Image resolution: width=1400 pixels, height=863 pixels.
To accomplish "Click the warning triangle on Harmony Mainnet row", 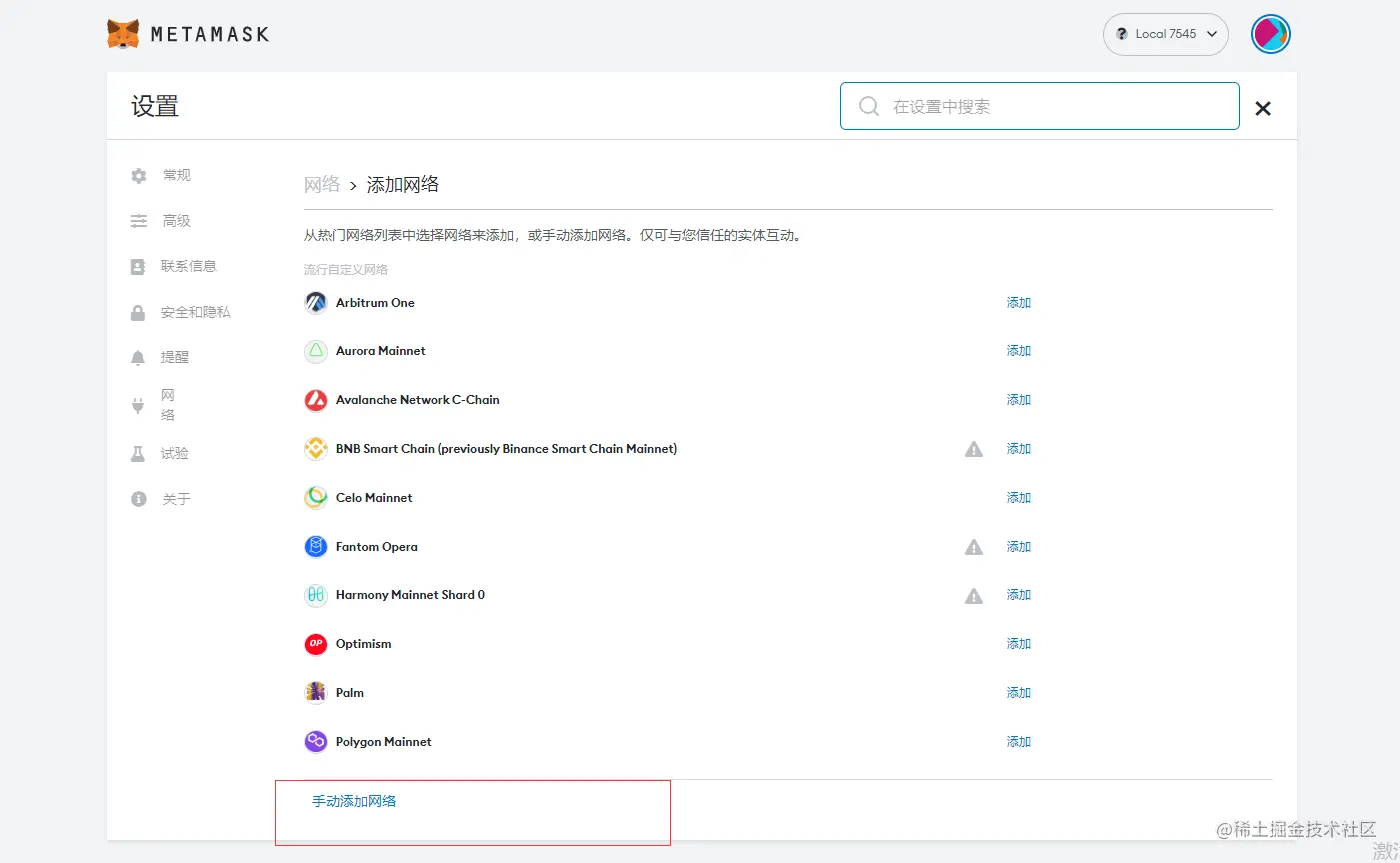I will (x=974, y=595).
